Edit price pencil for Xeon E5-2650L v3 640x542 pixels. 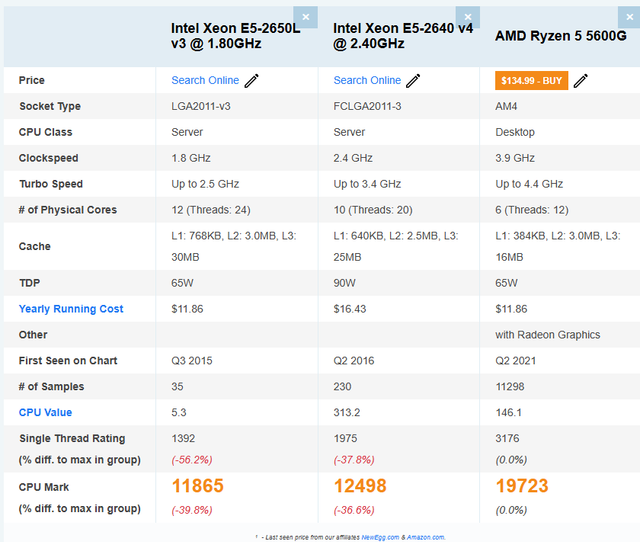tap(251, 81)
